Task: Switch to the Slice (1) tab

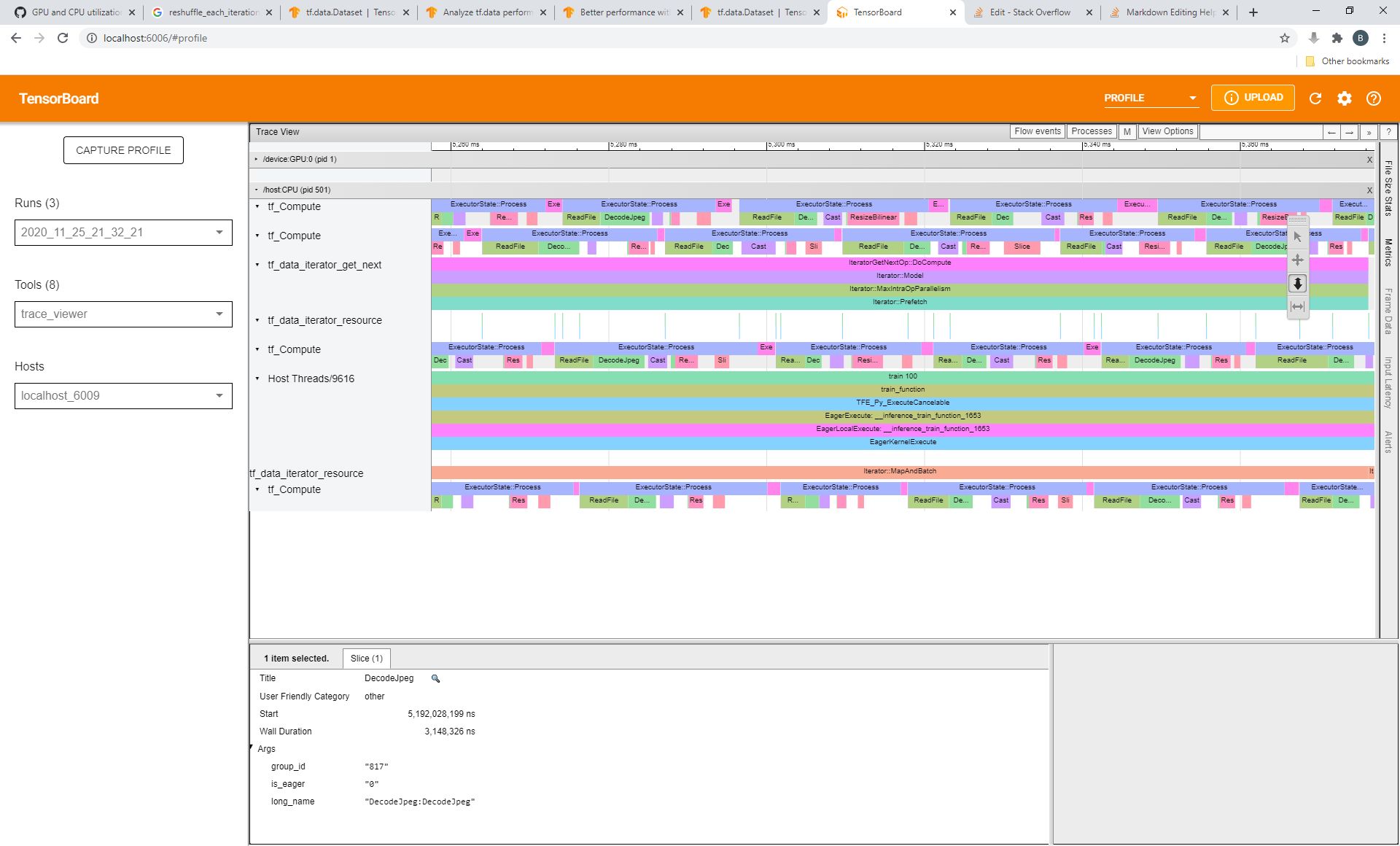Action: pos(367,658)
